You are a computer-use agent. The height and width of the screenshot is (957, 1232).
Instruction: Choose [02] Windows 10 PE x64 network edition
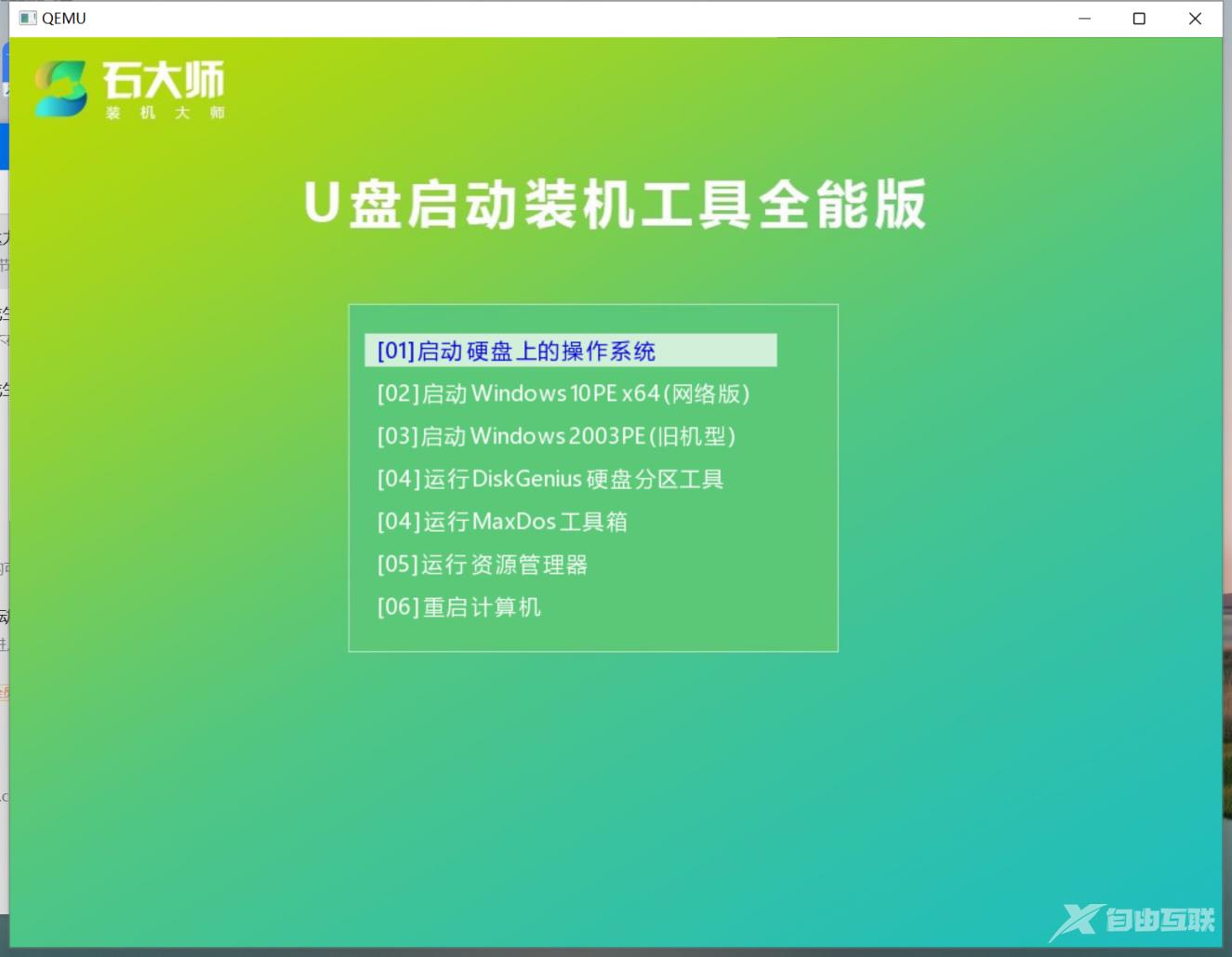(563, 393)
